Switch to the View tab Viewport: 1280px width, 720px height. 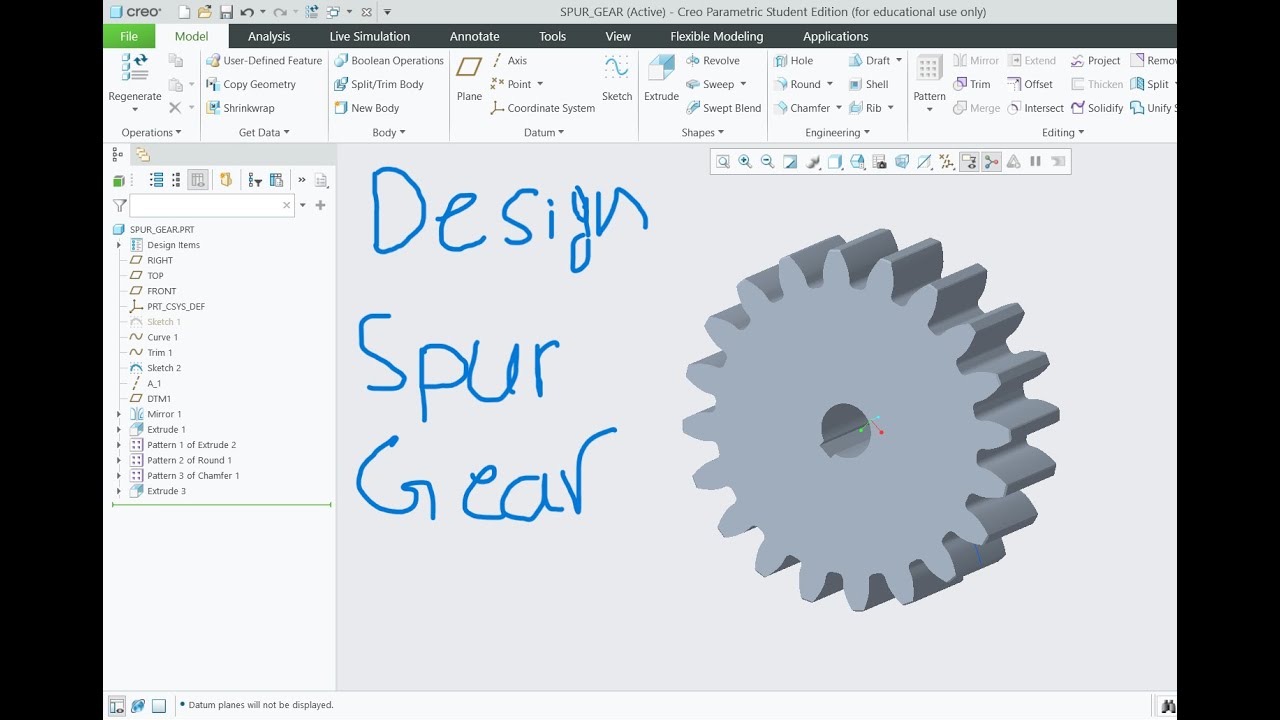pos(618,36)
